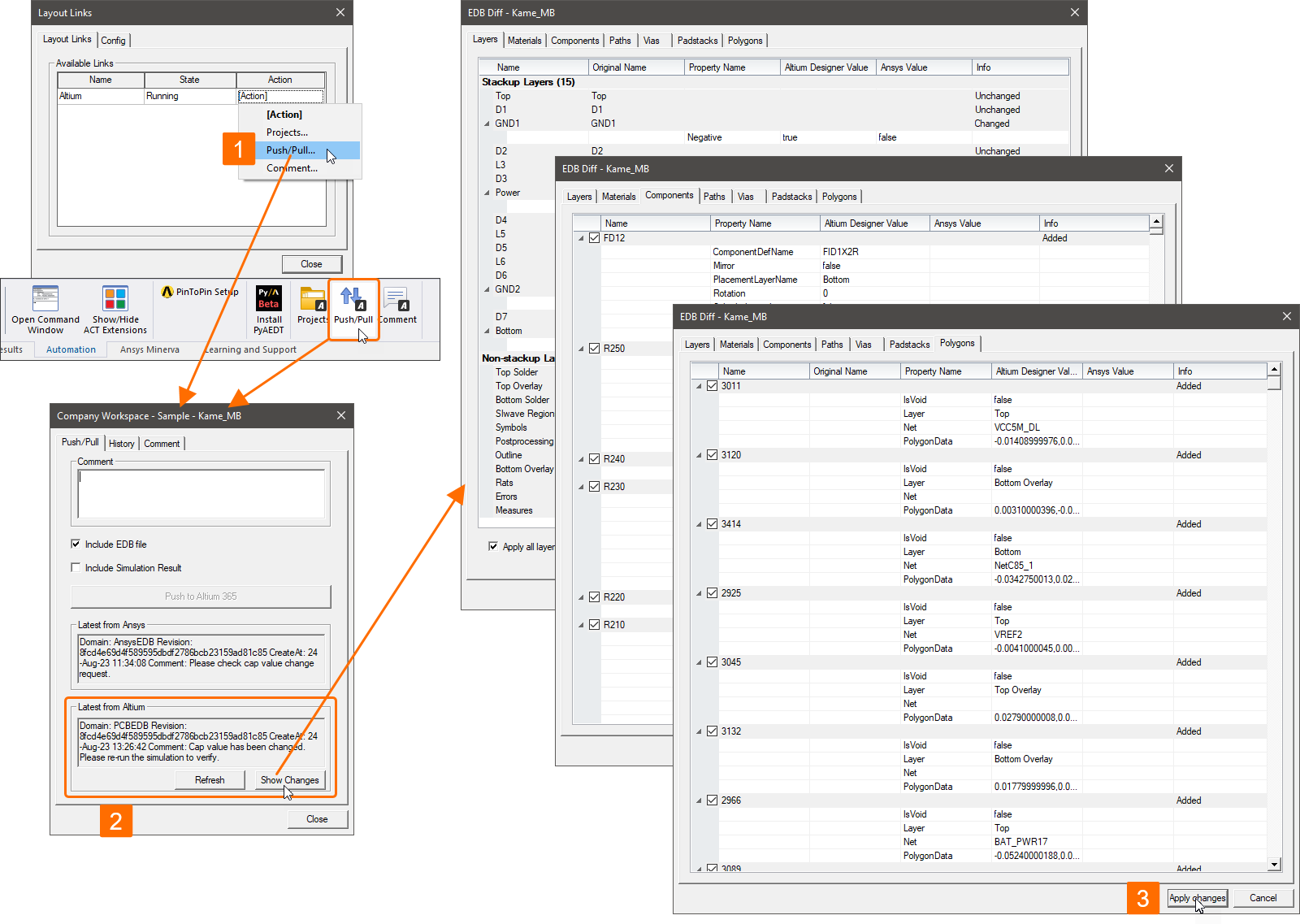Toggle polygon 3132 checkbox
Viewport: 1300px width, 924px height.
713,731
